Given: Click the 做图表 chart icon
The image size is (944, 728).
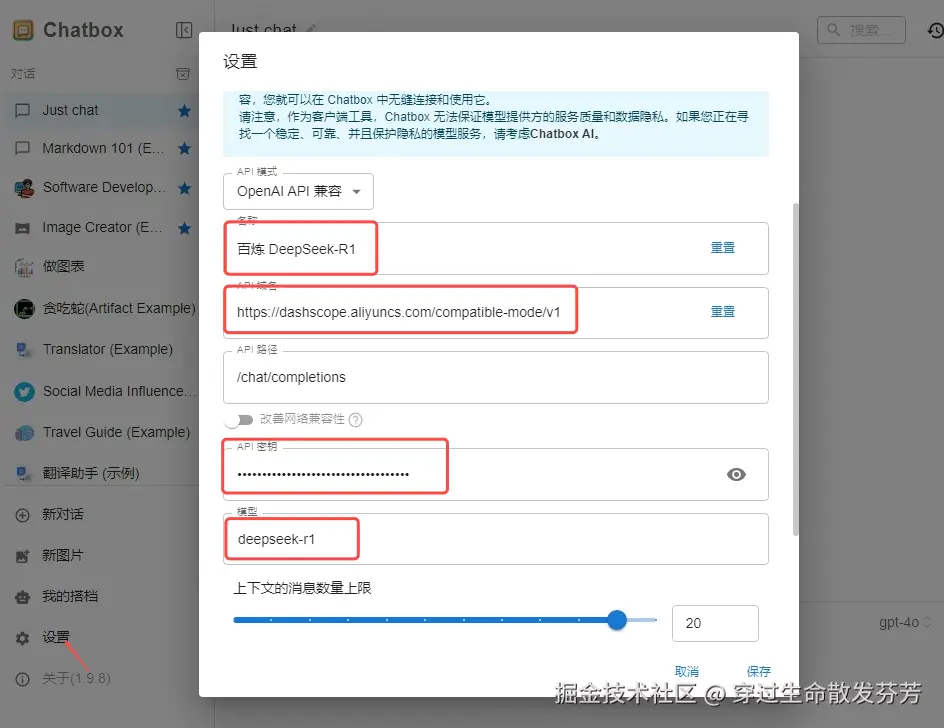Looking at the screenshot, I should (24, 267).
